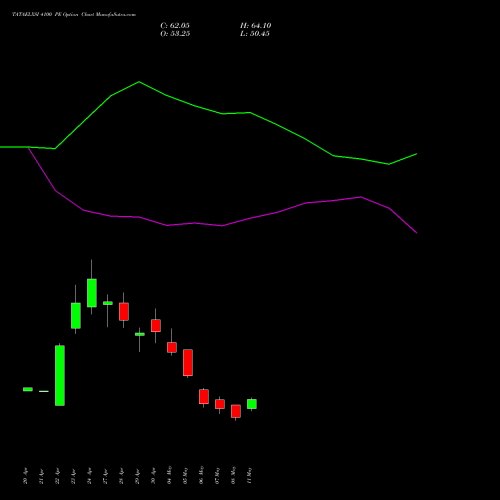Select the small green candle for 27 Apr
The width and height of the screenshot is (500, 500).
tap(108, 303)
